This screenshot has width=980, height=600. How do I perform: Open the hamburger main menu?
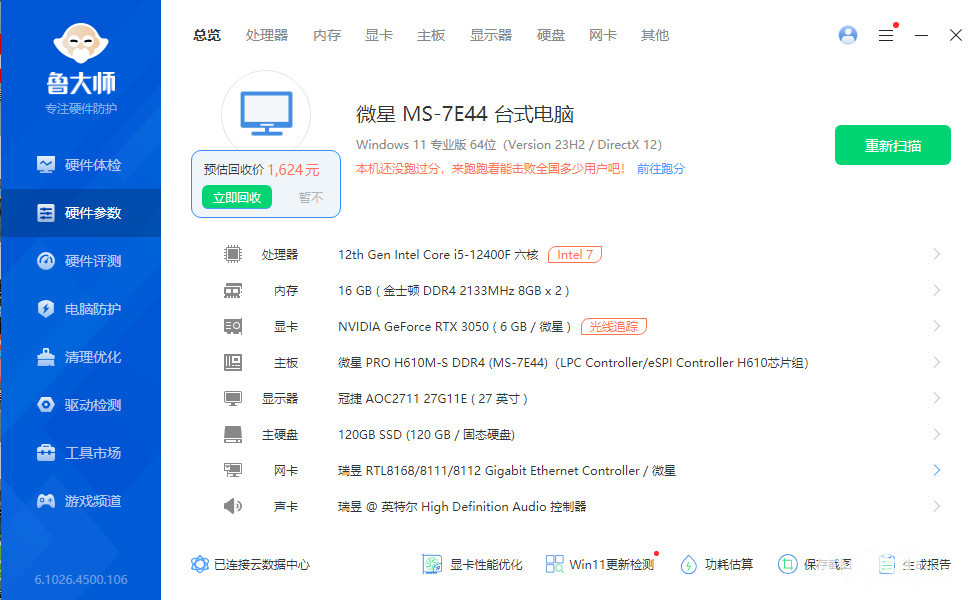click(x=886, y=35)
